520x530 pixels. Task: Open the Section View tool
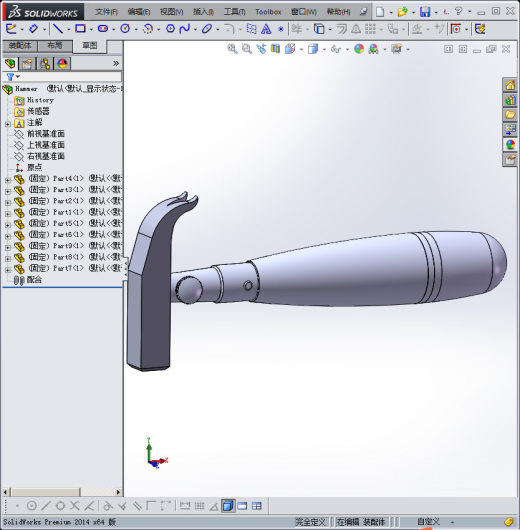276,49
